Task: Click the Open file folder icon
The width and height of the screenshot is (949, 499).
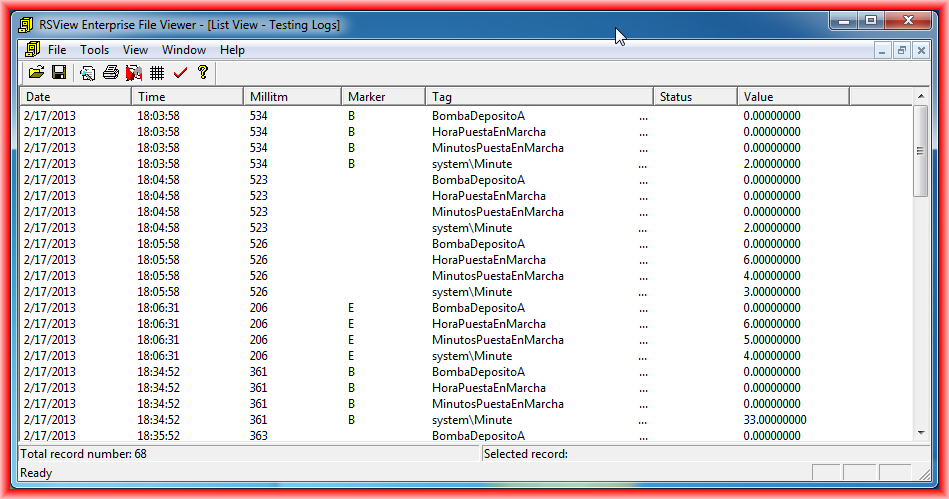Action: click(36, 72)
